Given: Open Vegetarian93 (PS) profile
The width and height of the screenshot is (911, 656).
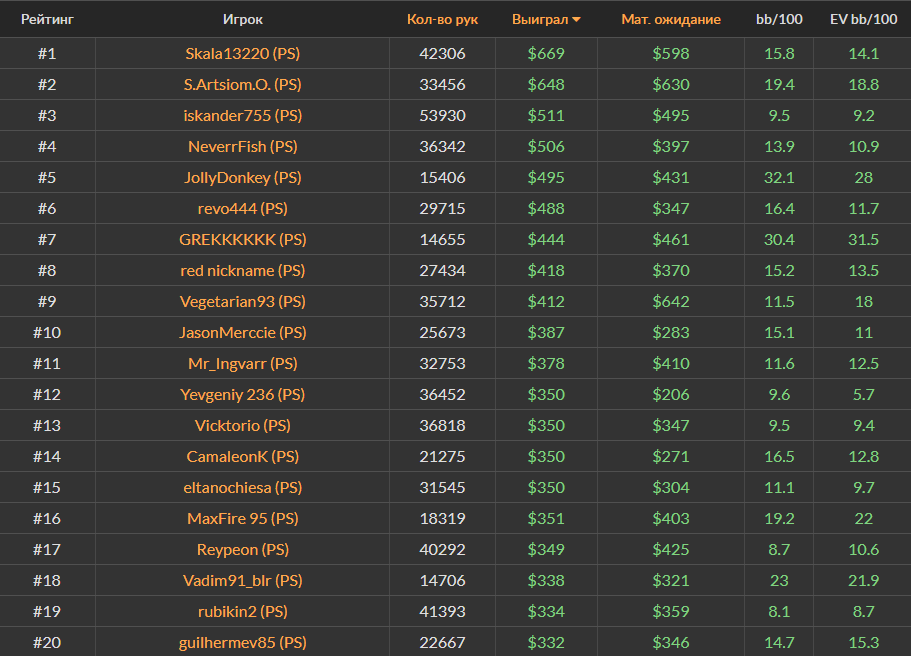Looking at the screenshot, I should 243,302.
